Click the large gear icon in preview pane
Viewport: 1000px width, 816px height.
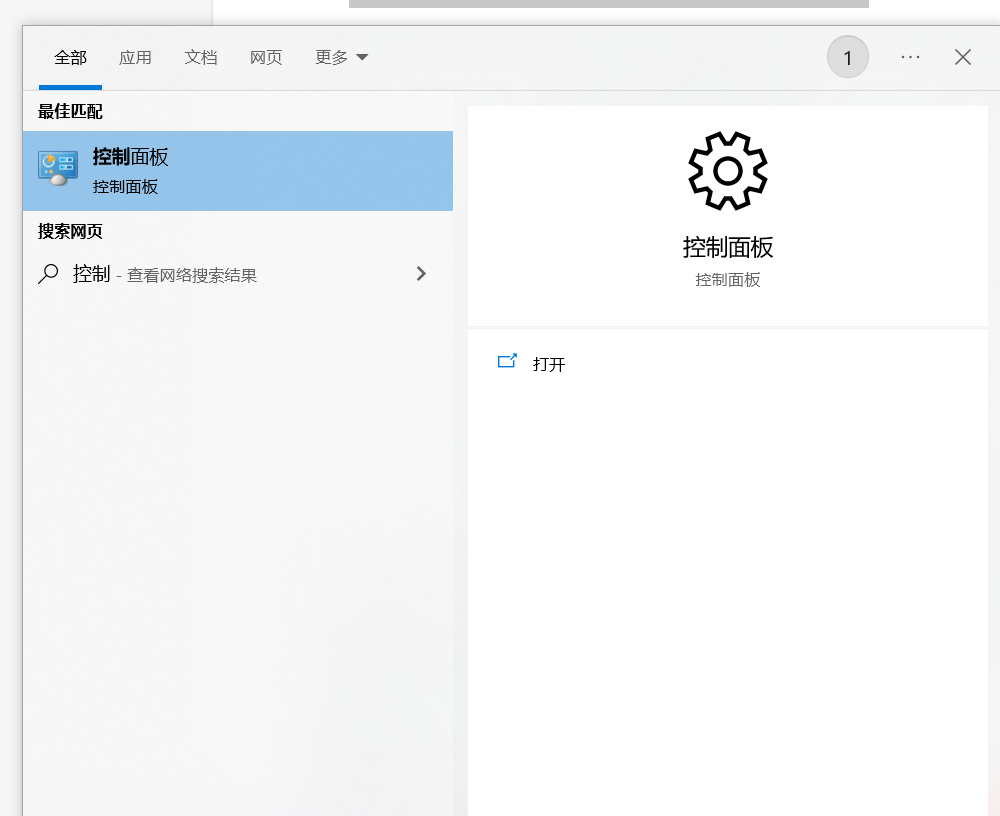727,171
